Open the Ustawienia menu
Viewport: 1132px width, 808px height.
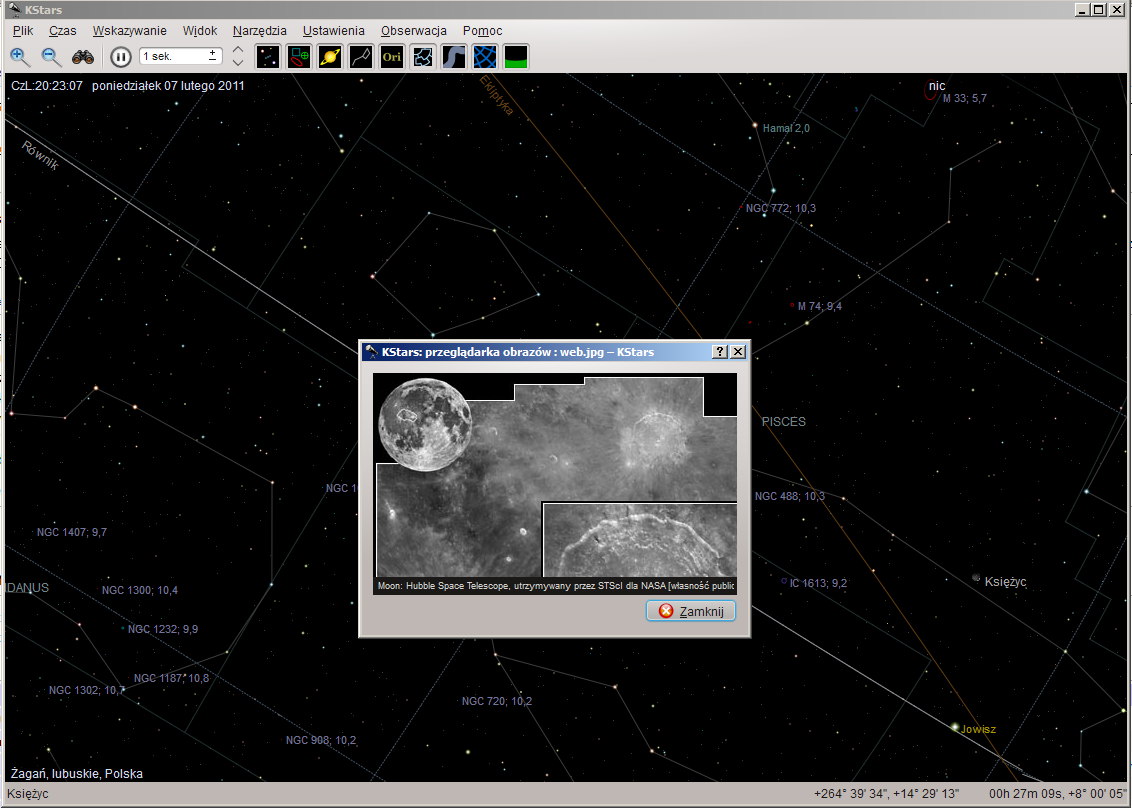[334, 31]
